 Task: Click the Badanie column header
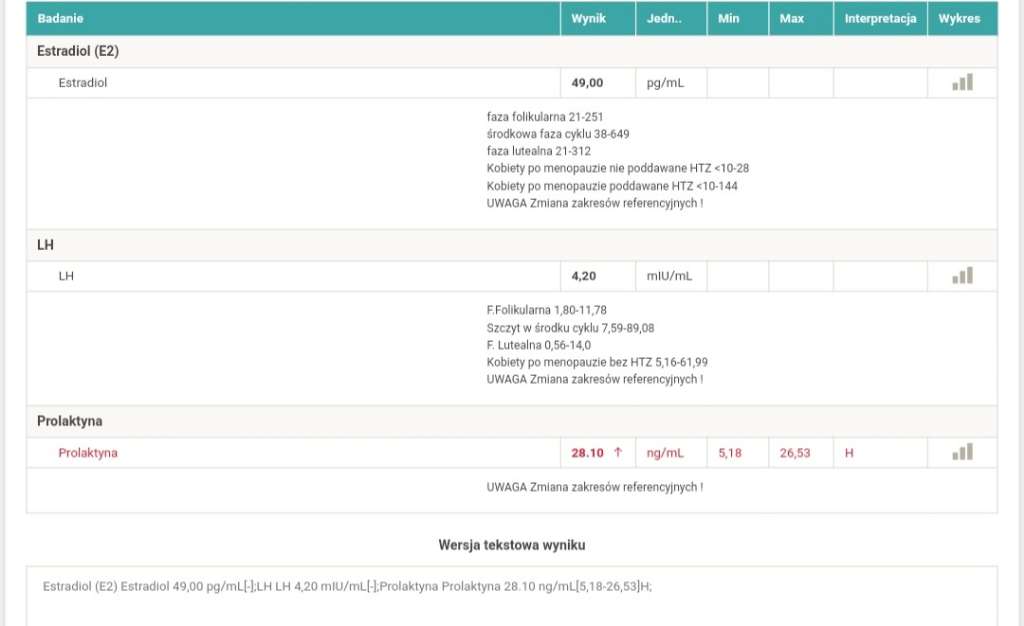click(61, 19)
